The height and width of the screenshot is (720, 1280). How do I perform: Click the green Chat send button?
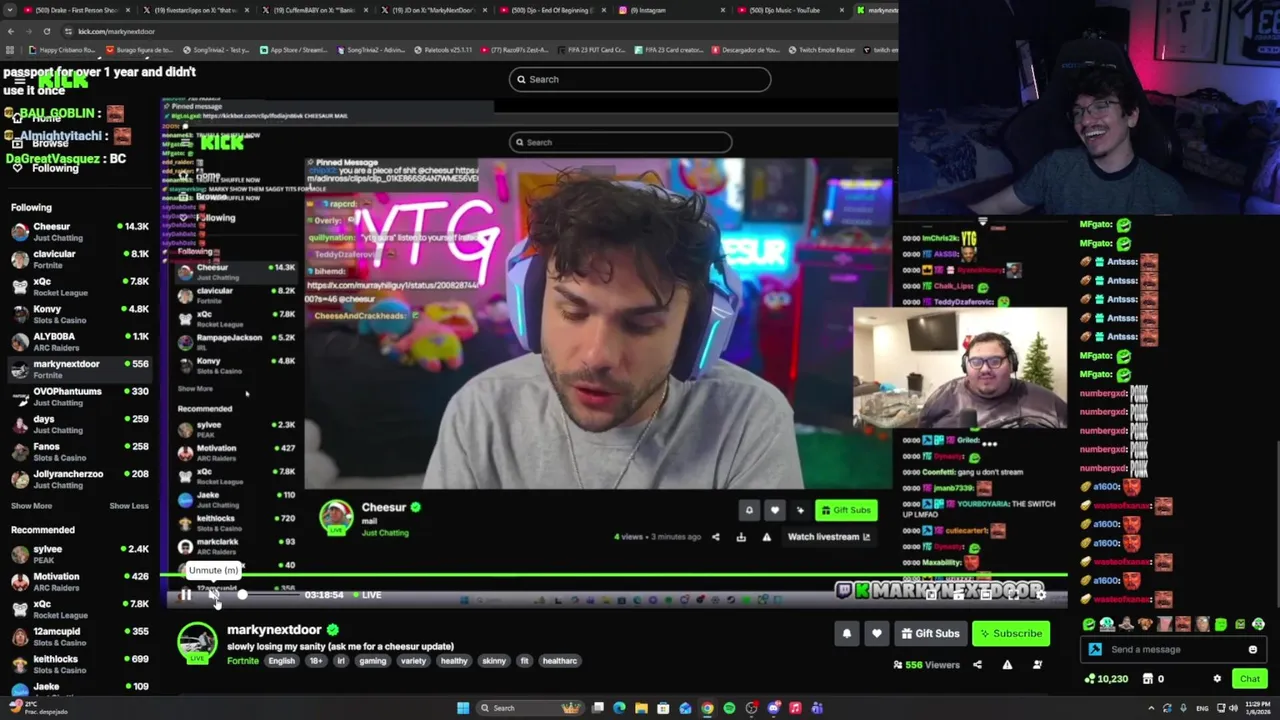[1250, 679]
